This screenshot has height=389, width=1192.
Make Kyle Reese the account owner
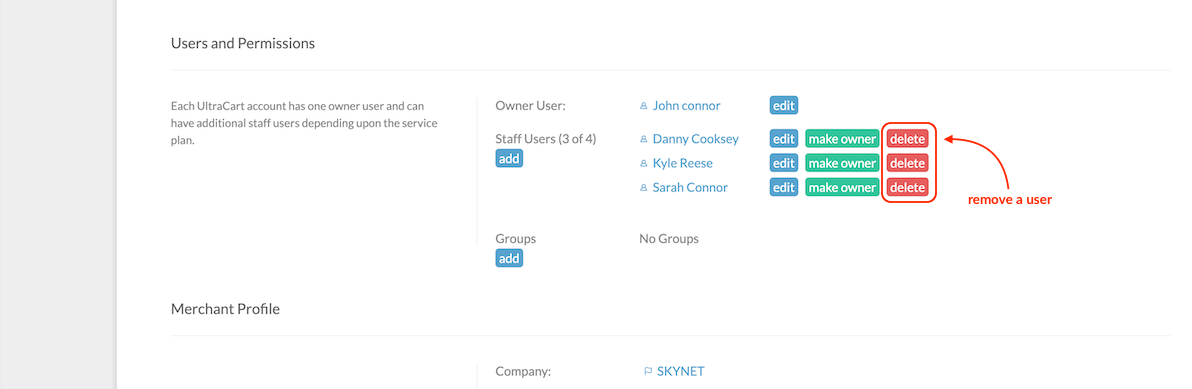[842, 163]
